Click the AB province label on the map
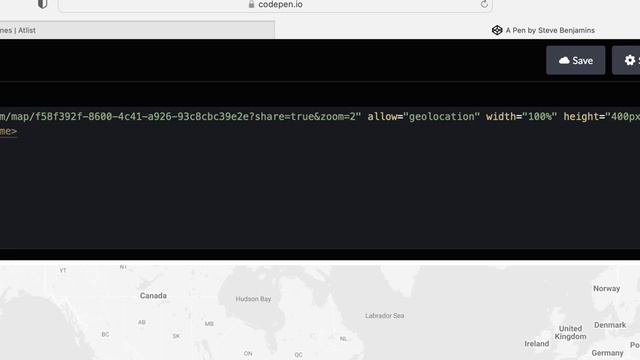Image resolution: width=640 pixels, height=360 pixels. [x=142, y=322]
